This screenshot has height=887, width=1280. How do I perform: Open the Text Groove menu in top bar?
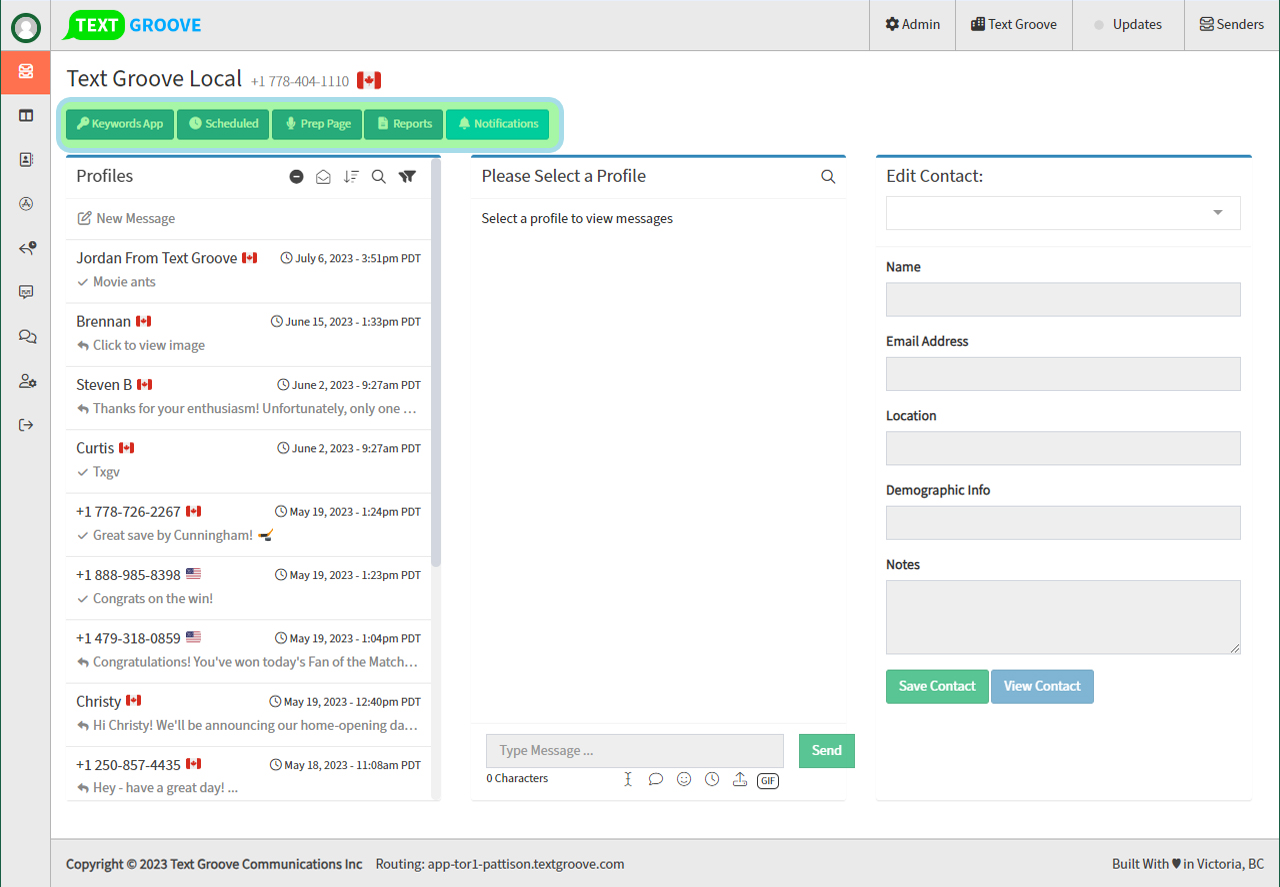click(x=1014, y=25)
